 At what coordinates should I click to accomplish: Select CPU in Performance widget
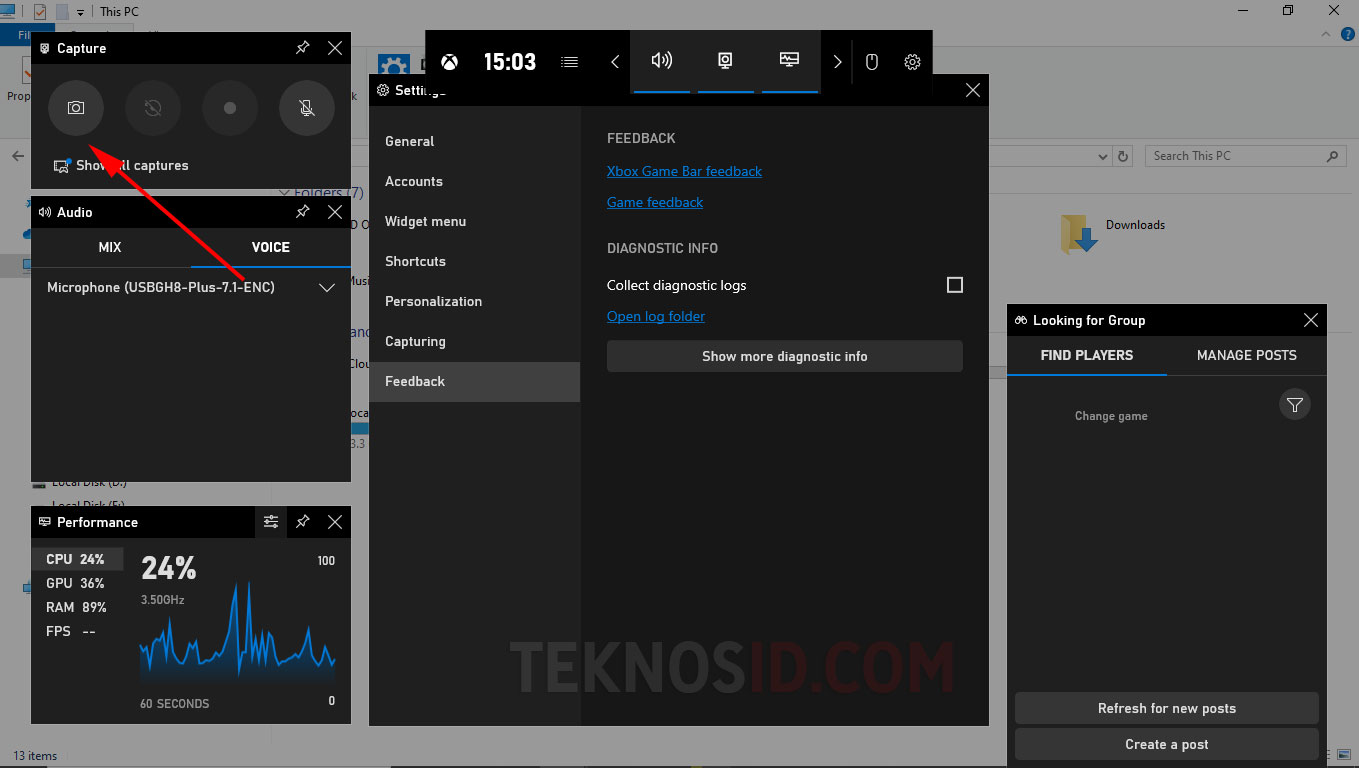point(77,559)
